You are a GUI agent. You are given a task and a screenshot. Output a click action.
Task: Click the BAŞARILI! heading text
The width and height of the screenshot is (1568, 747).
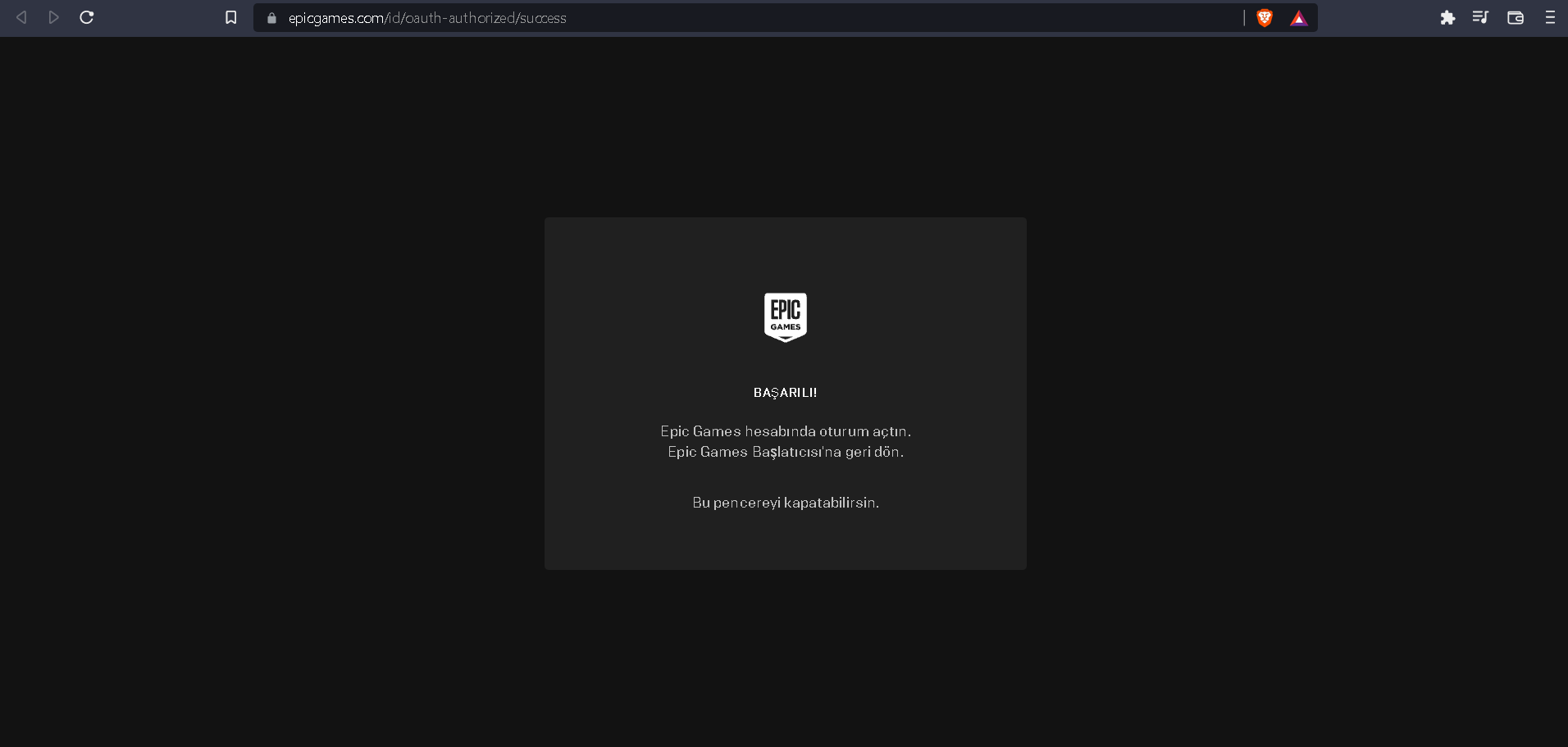786,393
